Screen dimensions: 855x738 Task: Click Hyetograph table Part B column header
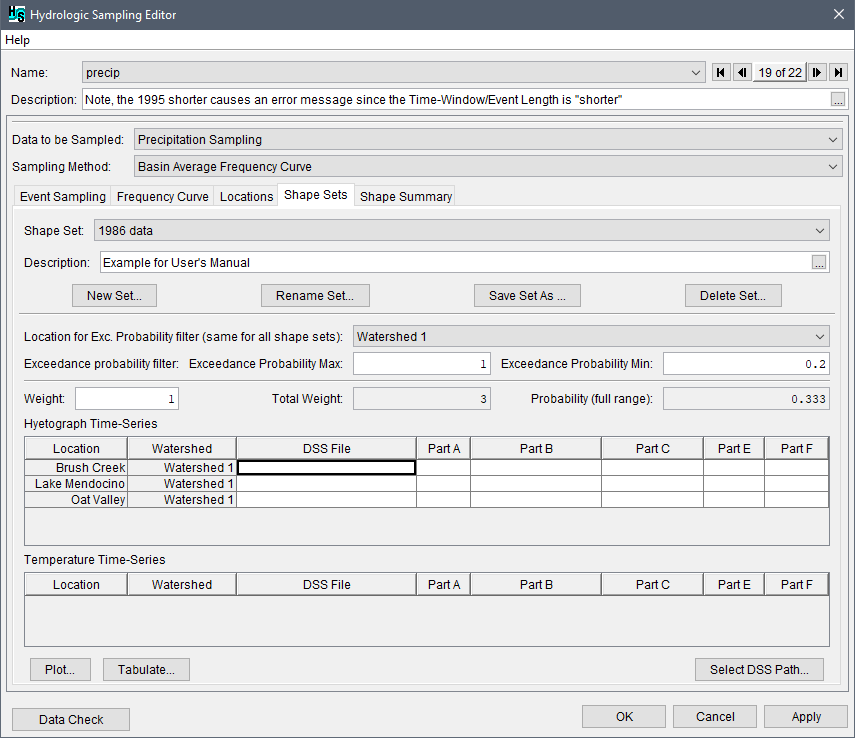click(536, 448)
